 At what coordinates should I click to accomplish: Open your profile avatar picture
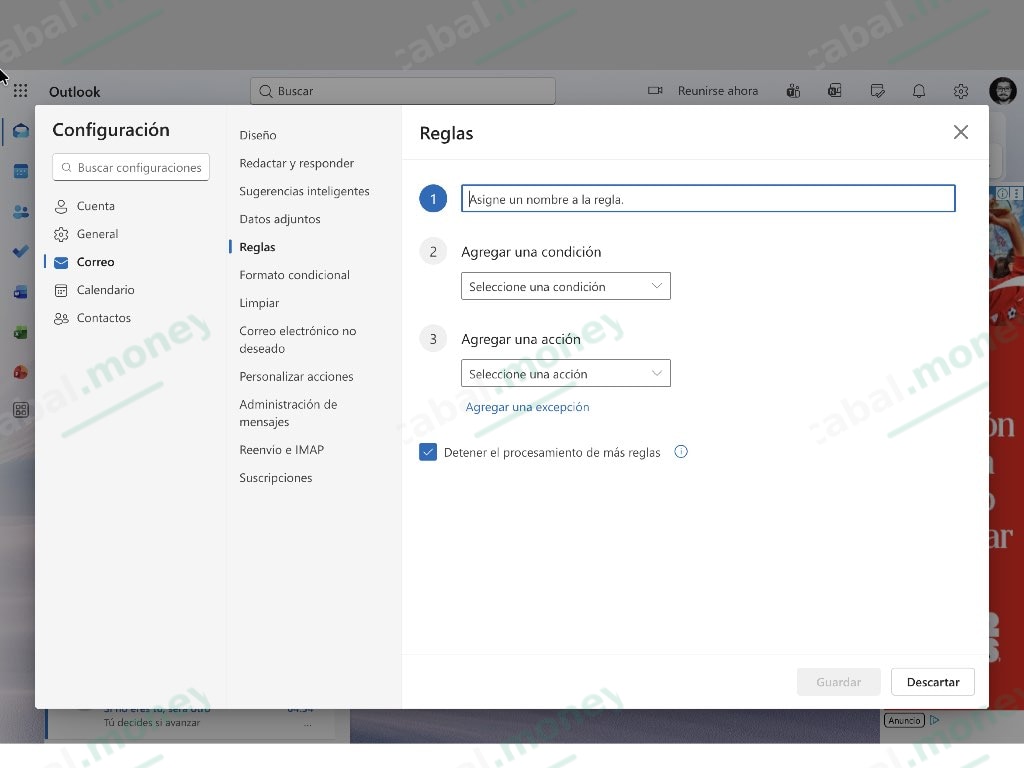tap(1002, 90)
